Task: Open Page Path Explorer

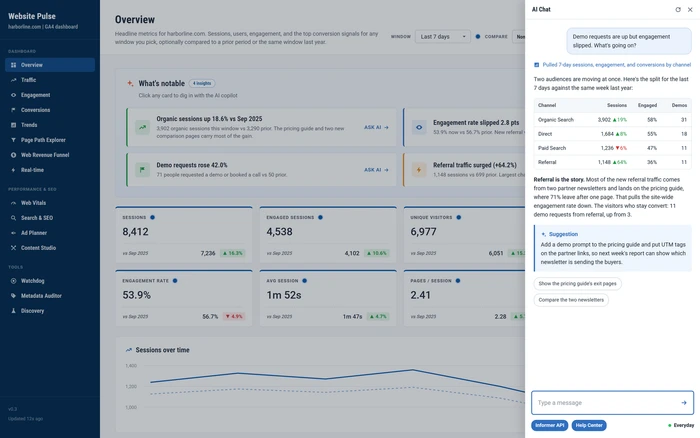Action: click(50, 140)
